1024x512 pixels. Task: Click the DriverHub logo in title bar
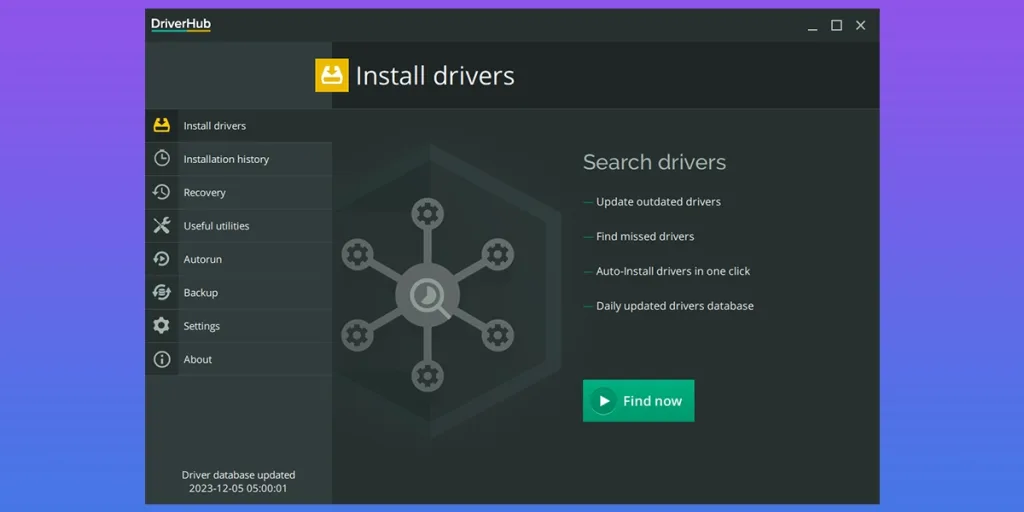tap(181, 25)
